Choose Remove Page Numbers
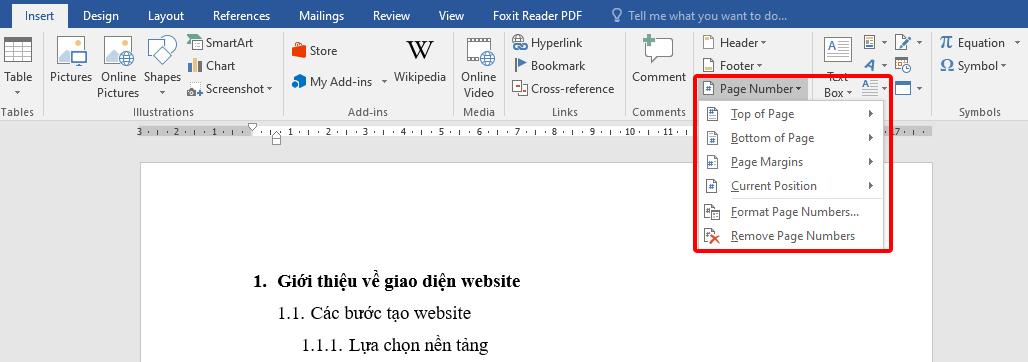Screen dimensions: 1028x362 [792, 236]
